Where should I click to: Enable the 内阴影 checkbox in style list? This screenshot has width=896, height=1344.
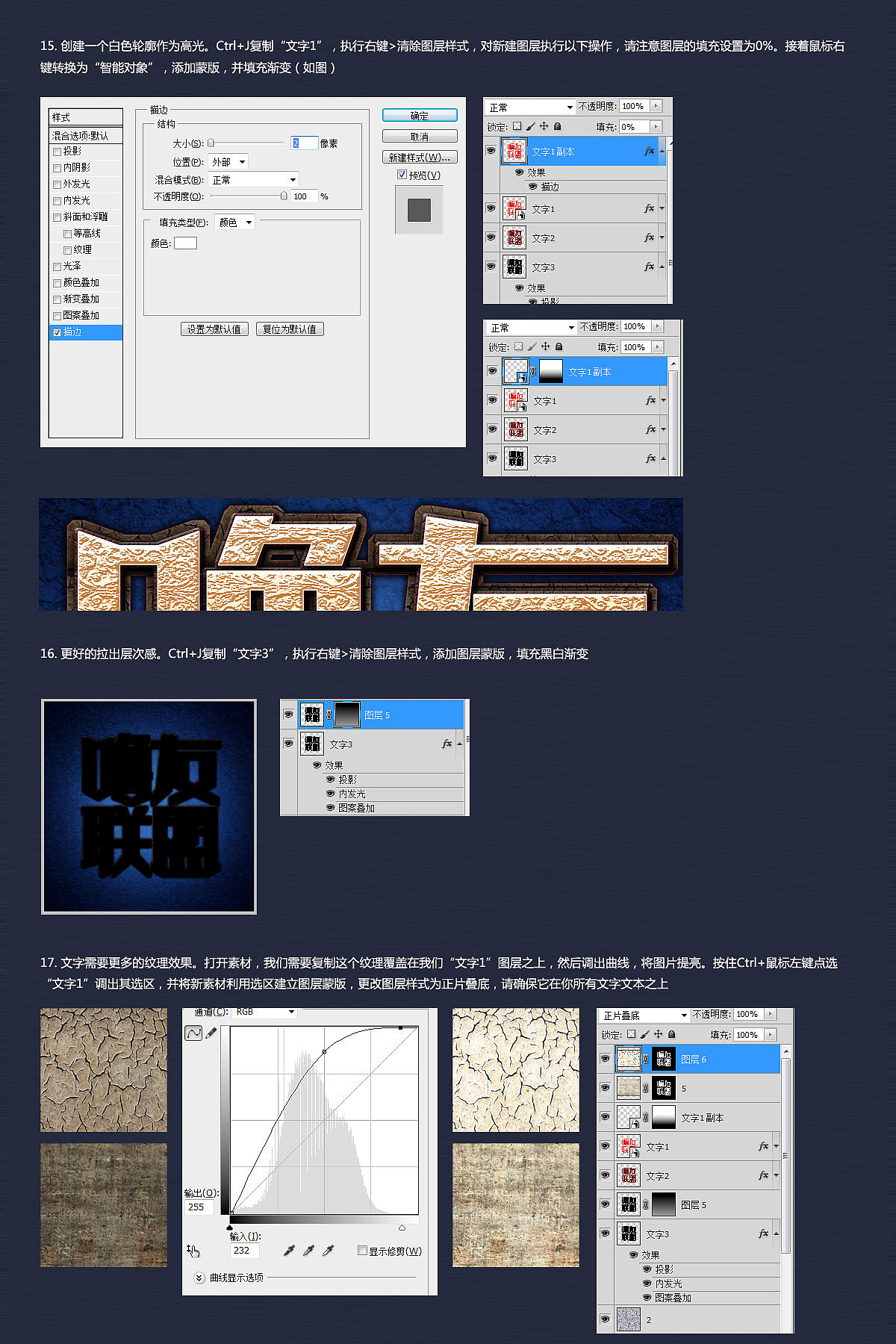point(57,168)
